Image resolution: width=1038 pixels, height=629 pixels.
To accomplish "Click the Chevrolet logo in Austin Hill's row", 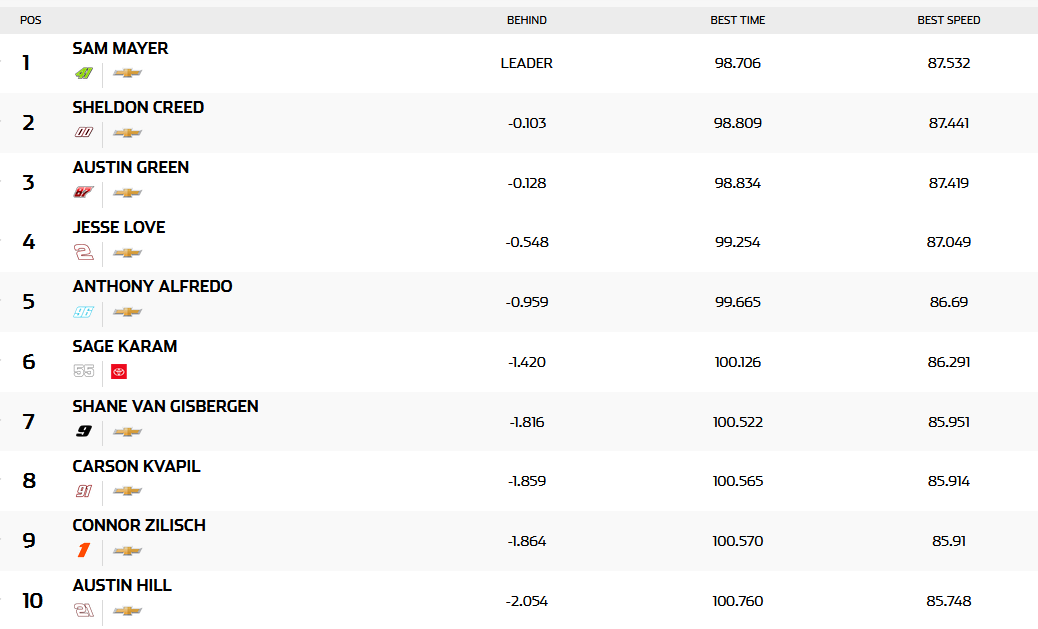I will (x=127, y=611).
